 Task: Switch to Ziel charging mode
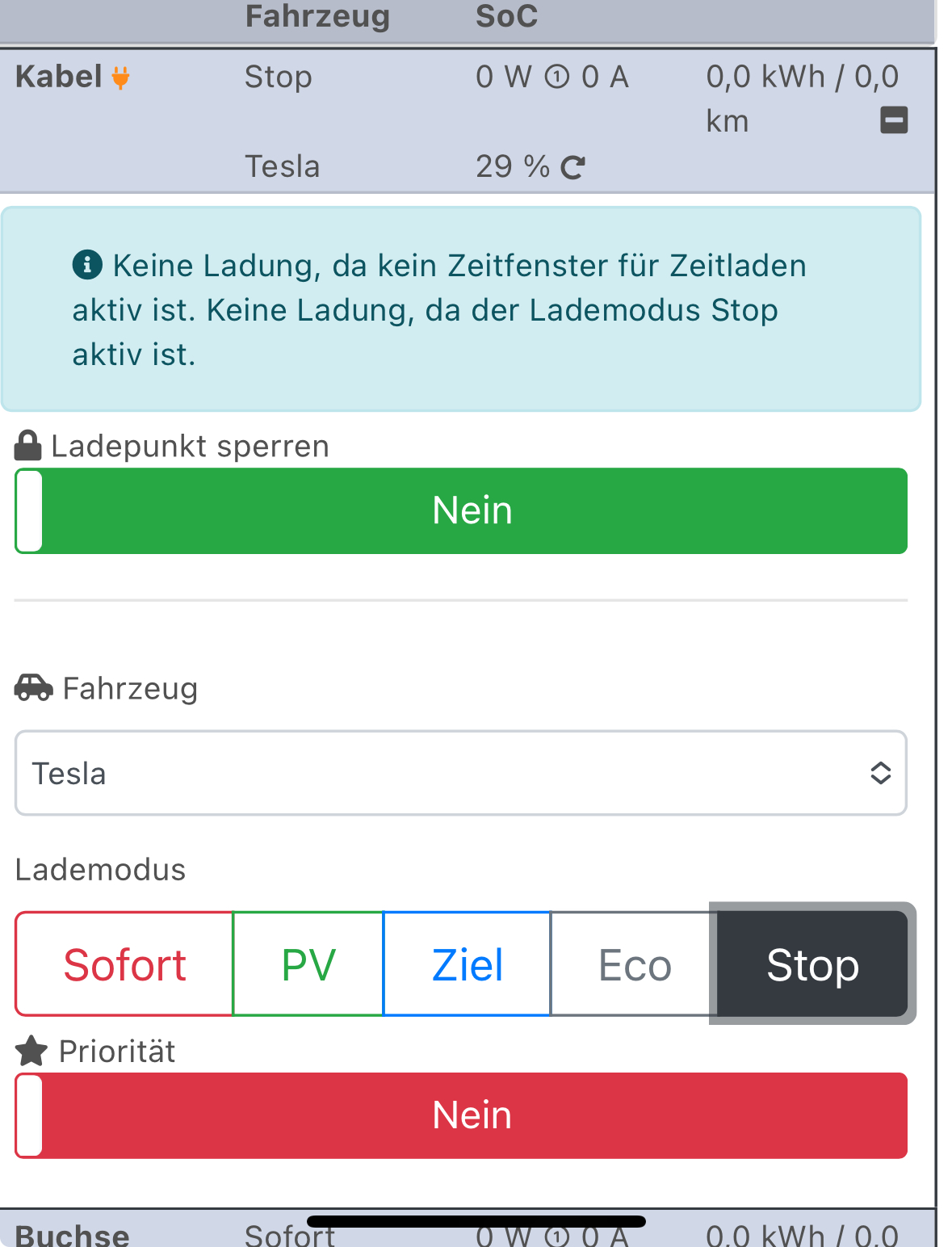[467, 964]
